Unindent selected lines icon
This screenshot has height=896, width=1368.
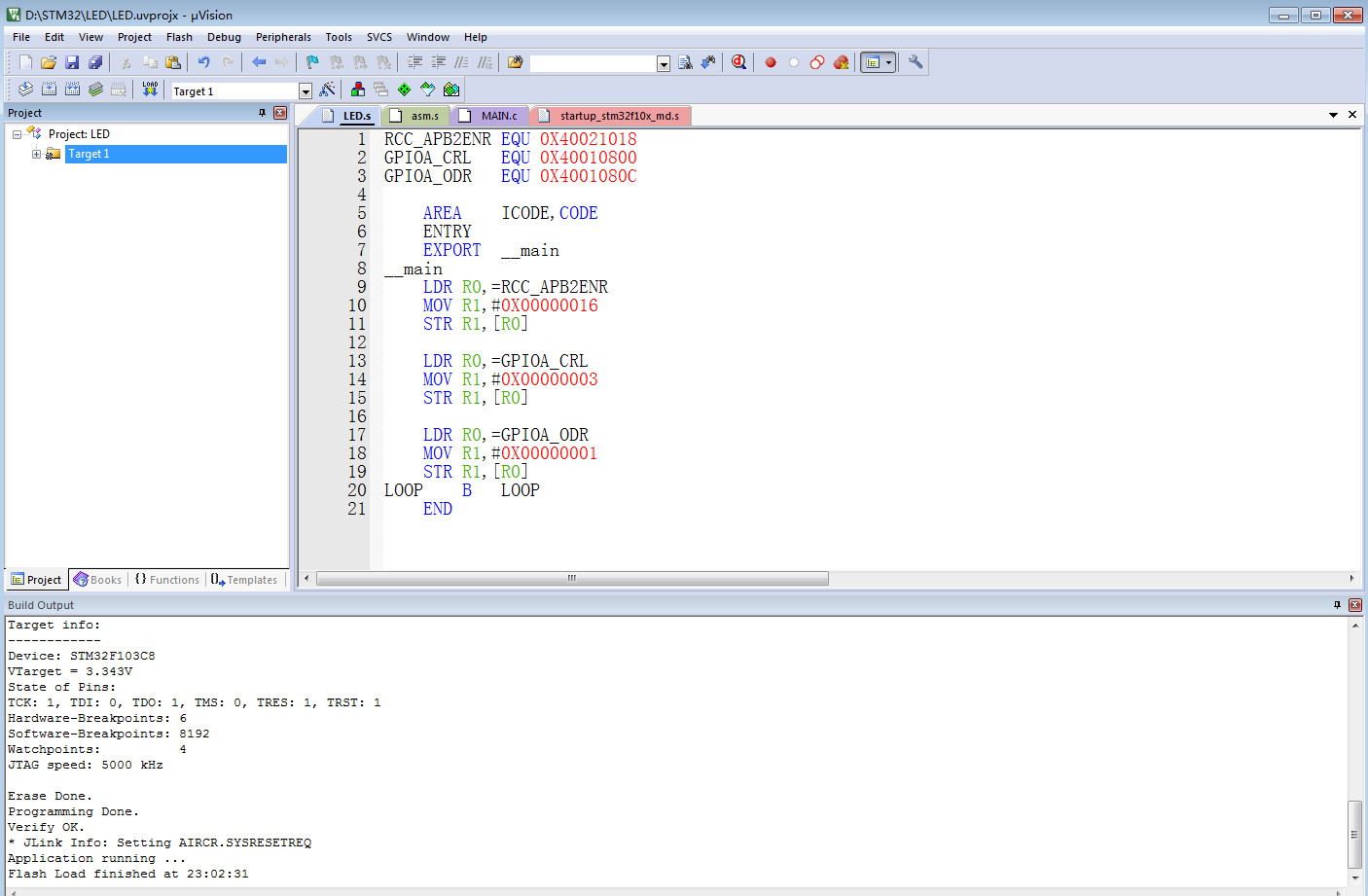coord(439,62)
